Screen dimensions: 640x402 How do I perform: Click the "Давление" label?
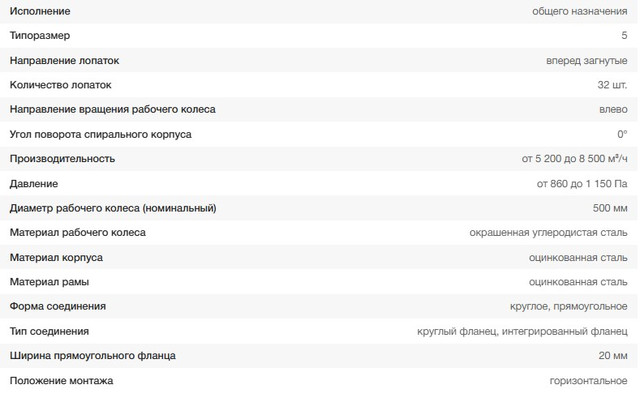[34, 184]
